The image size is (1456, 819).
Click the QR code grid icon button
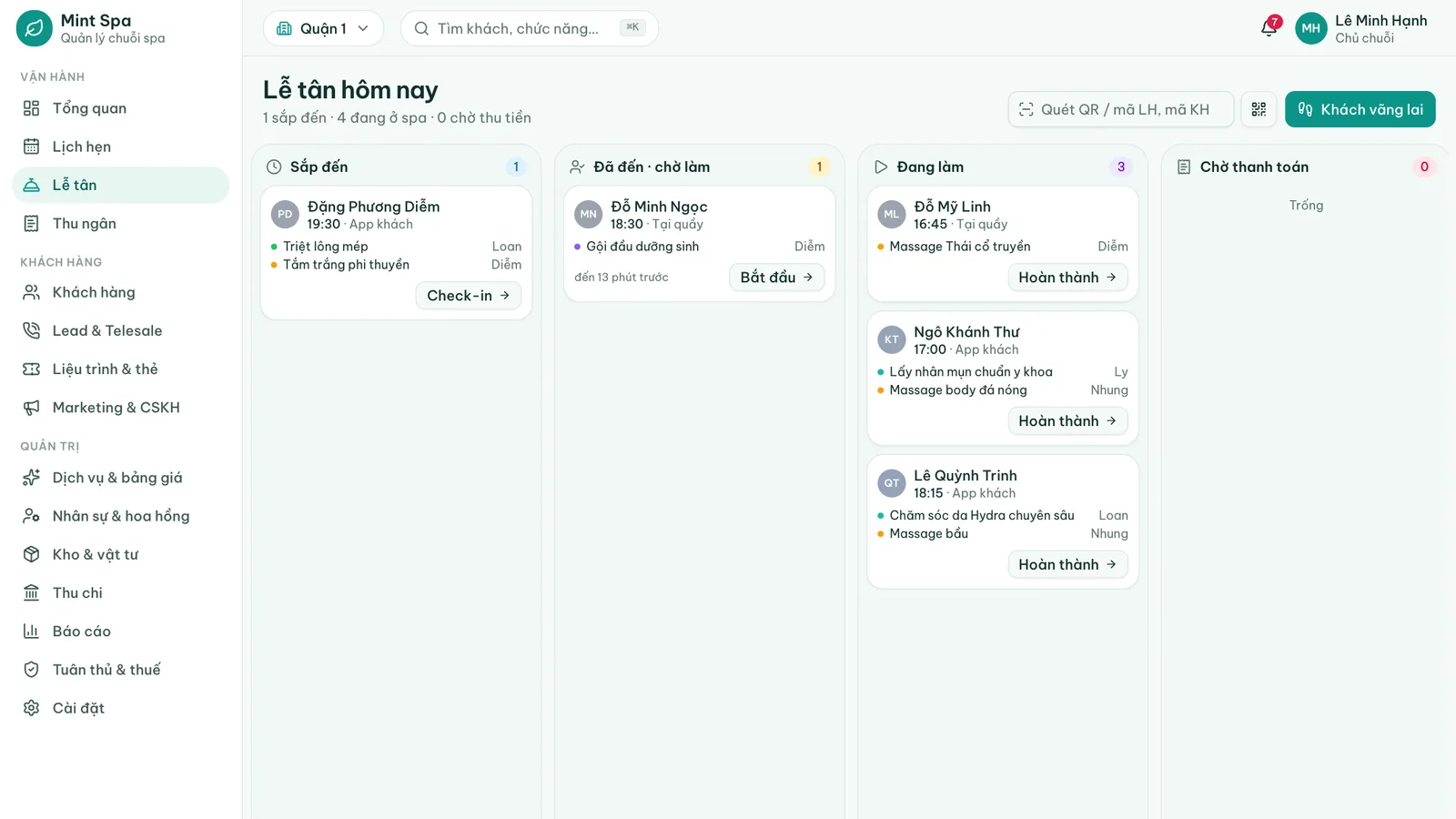[1259, 109]
